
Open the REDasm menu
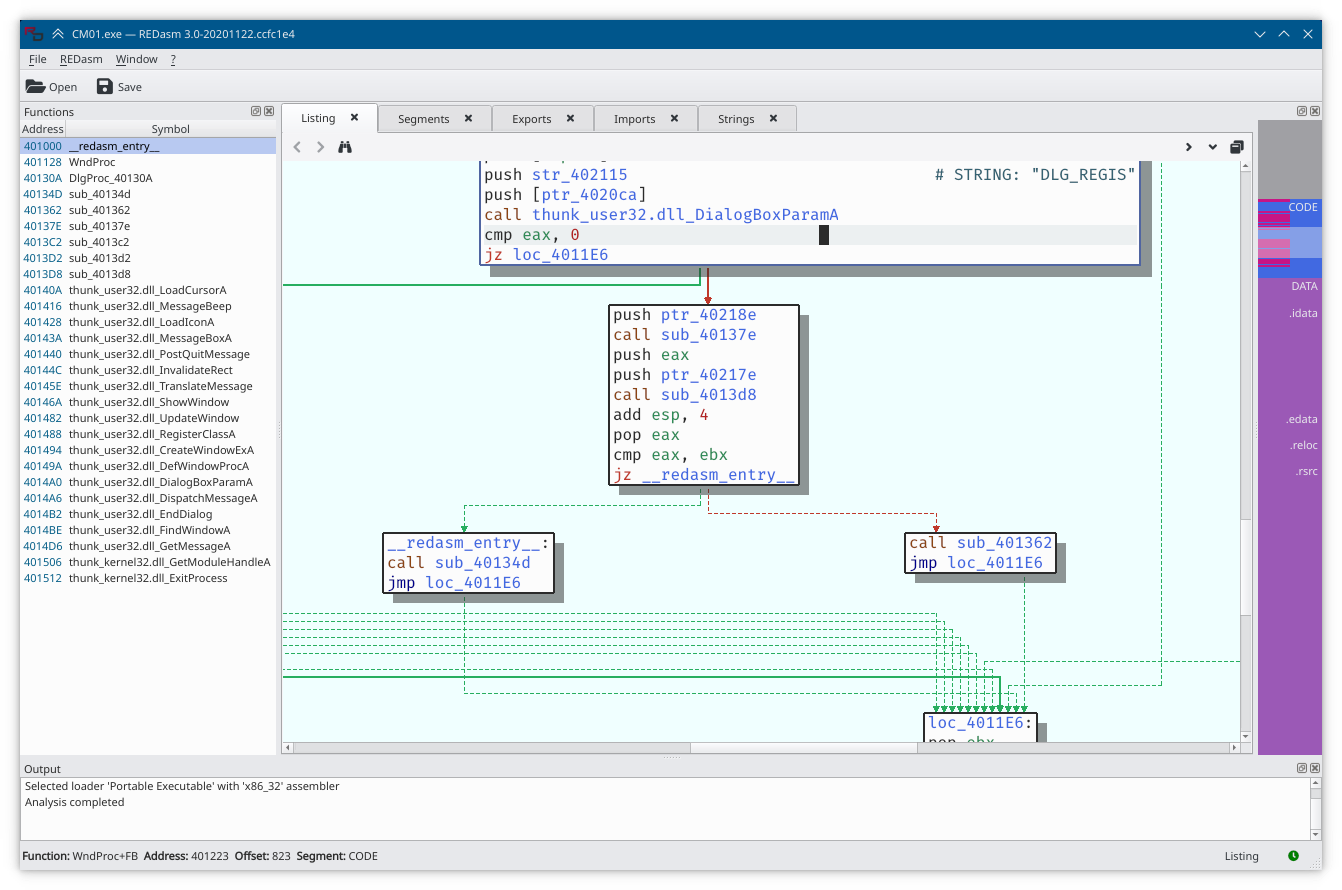(81, 60)
